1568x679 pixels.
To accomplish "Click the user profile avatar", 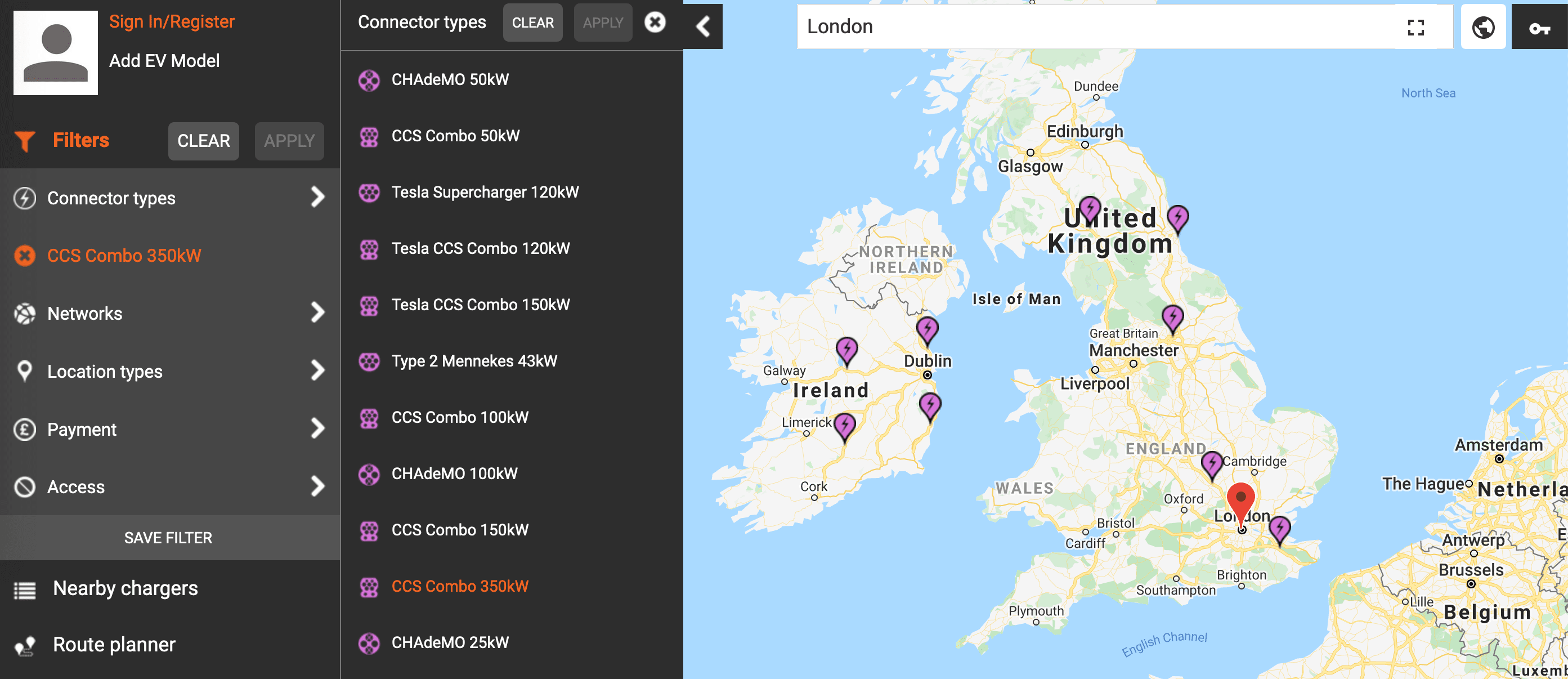I will (x=55, y=53).
